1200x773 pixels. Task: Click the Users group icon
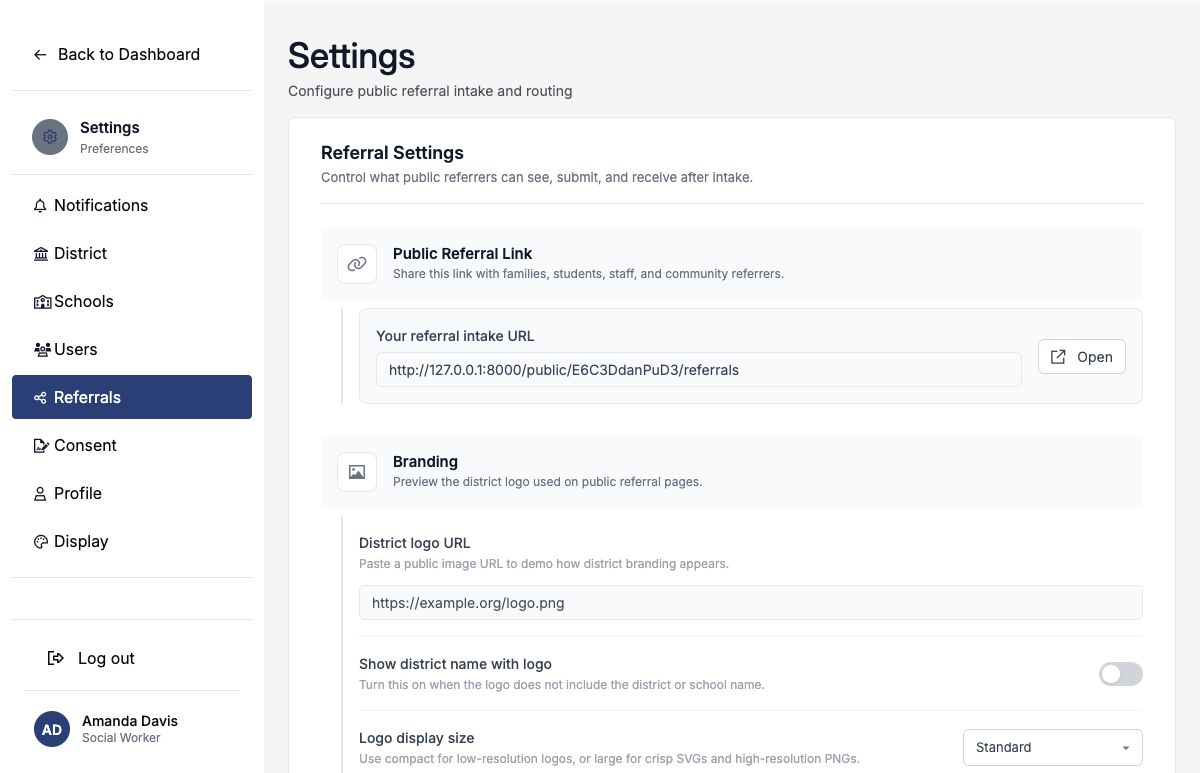click(x=42, y=350)
